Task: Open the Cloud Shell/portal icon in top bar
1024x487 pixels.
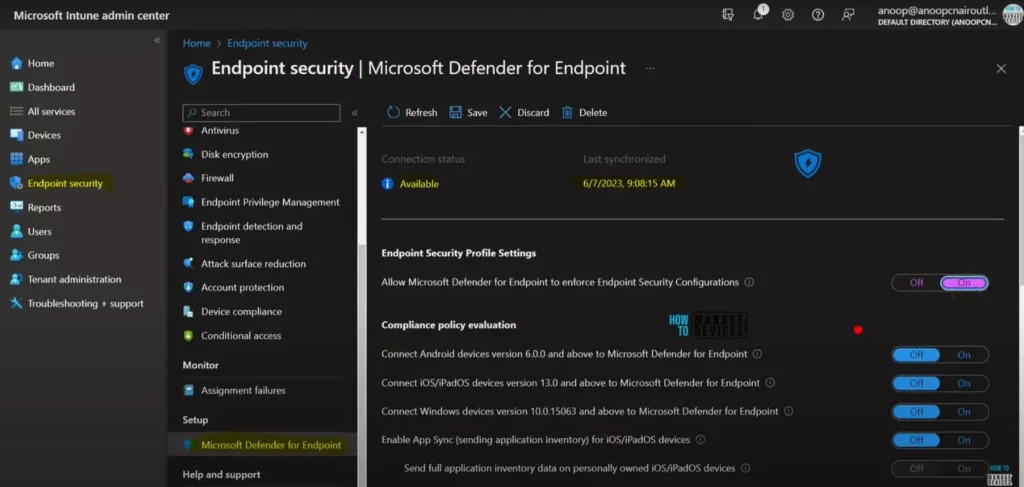Action: [x=728, y=14]
